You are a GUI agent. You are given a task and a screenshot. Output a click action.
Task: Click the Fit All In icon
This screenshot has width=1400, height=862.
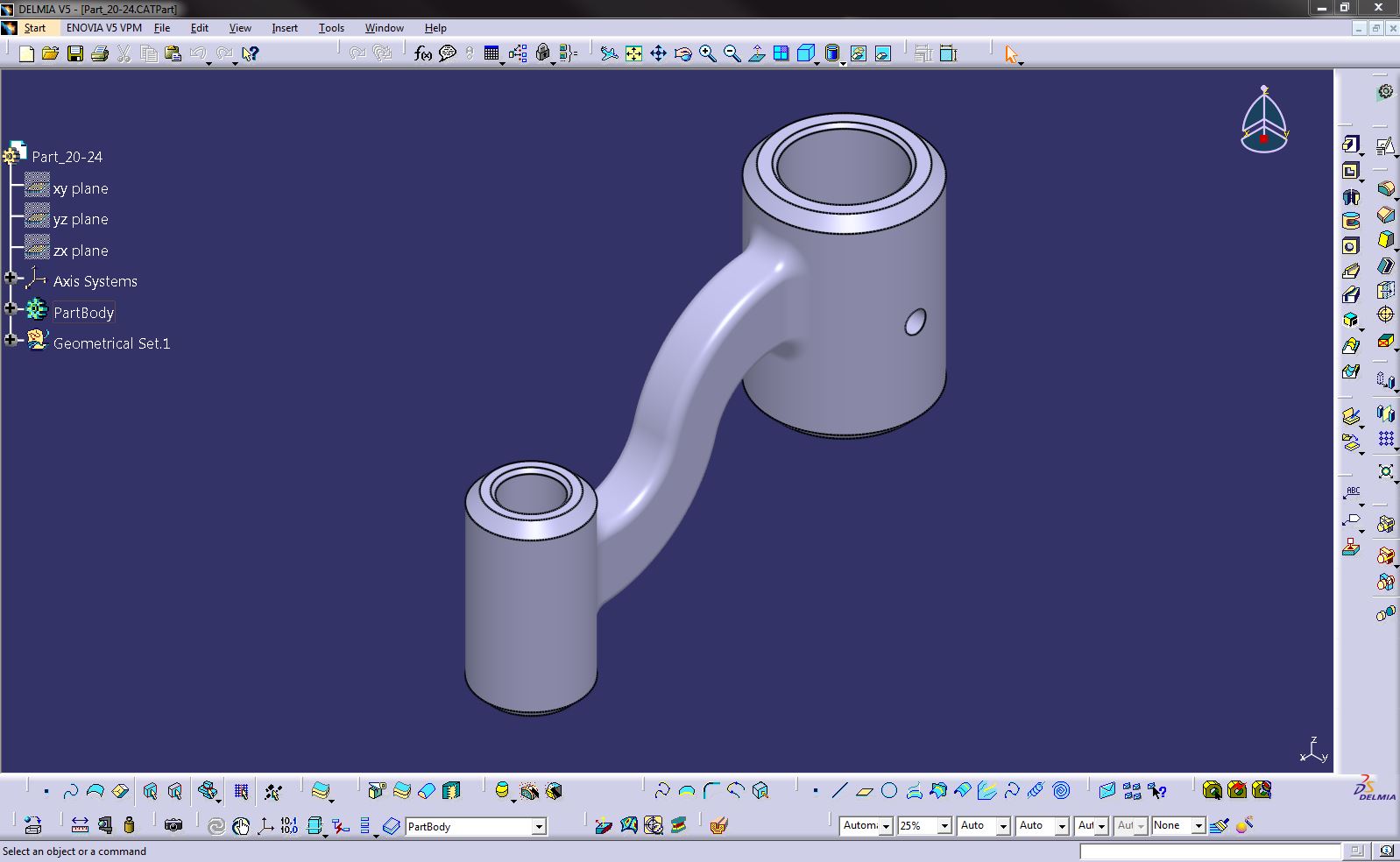pos(633,53)
